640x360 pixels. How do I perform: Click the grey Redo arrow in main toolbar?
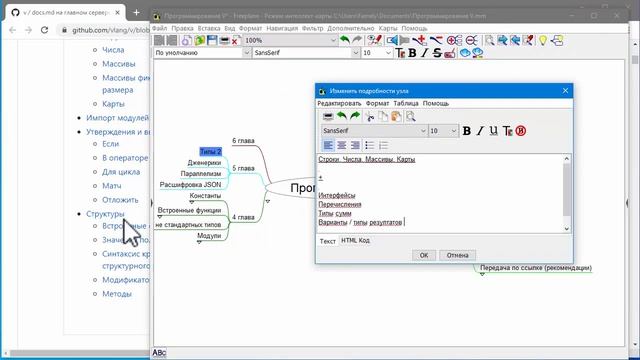pyautogui.click(x=357, y=40)
